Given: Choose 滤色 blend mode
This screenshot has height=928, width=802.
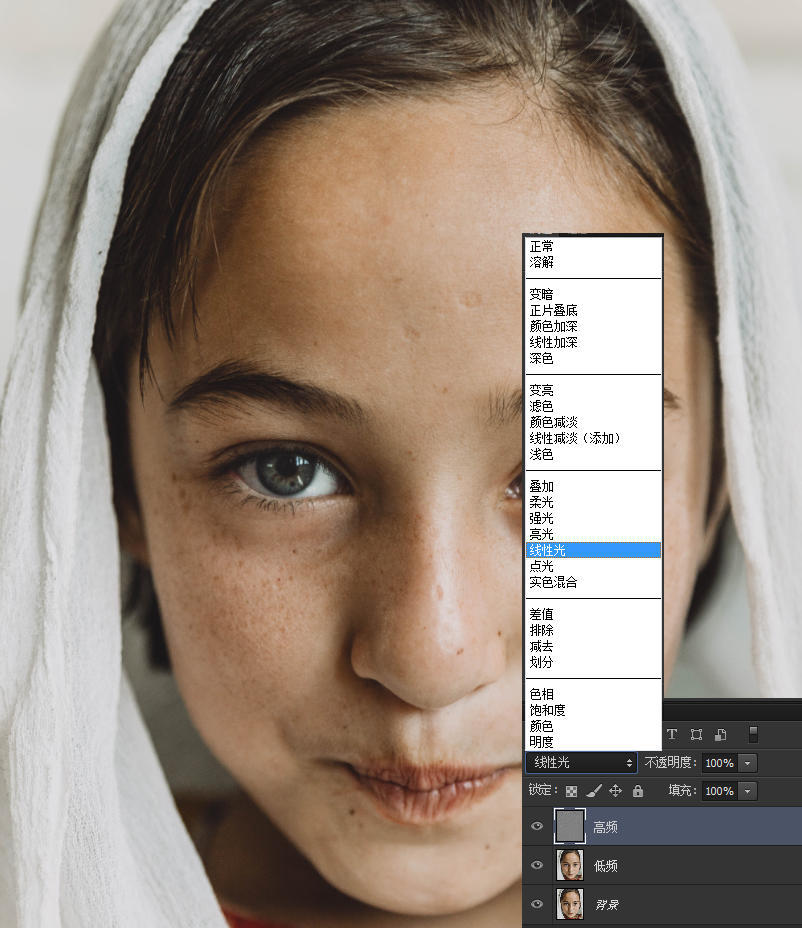Looking at the screenshot, I should [593, 406].
